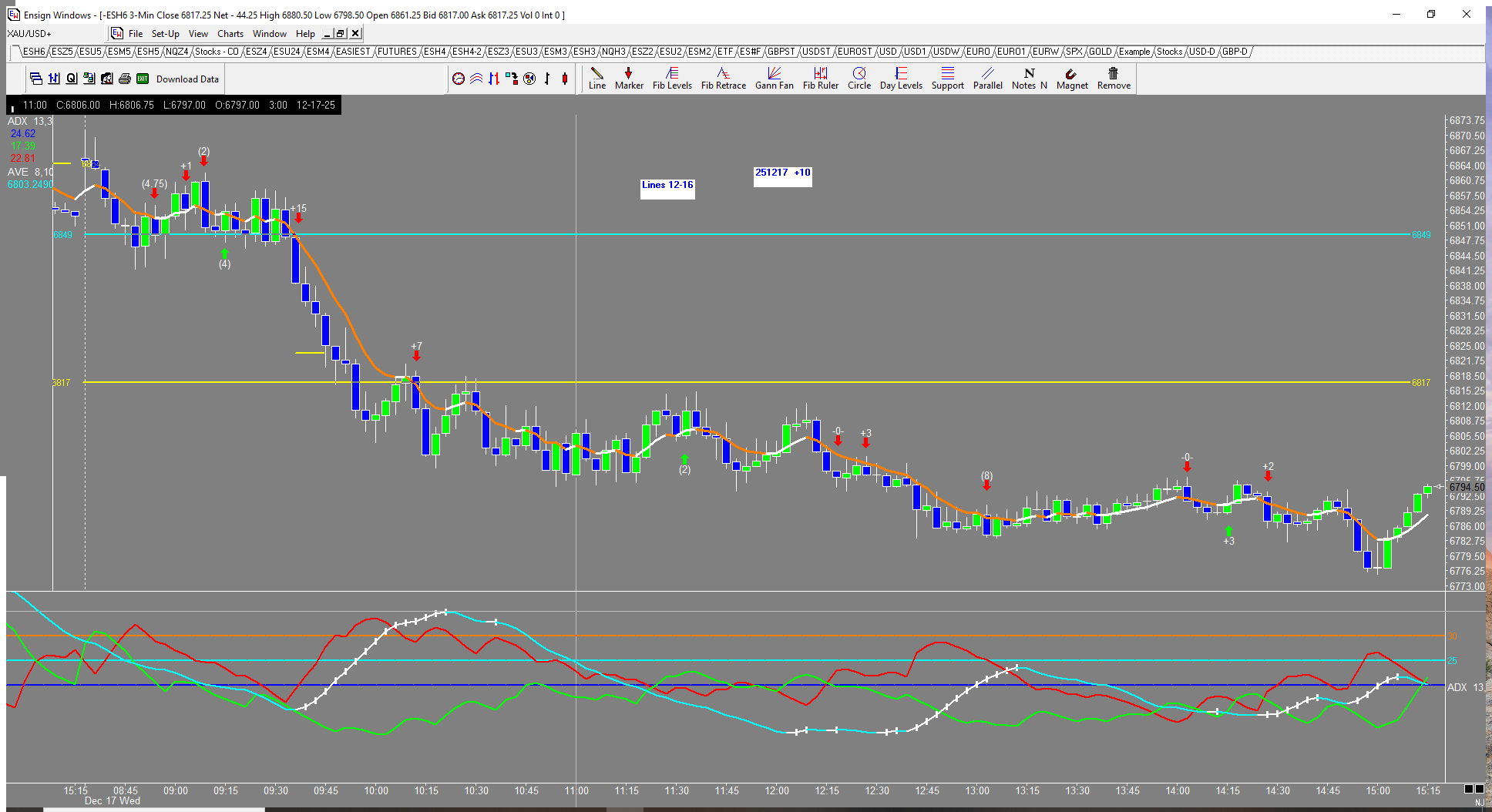Image resolution: width=1492 pixels, height=812 pixels.
Task: Open the Charts menu
Action: click(x=230, y=34)
